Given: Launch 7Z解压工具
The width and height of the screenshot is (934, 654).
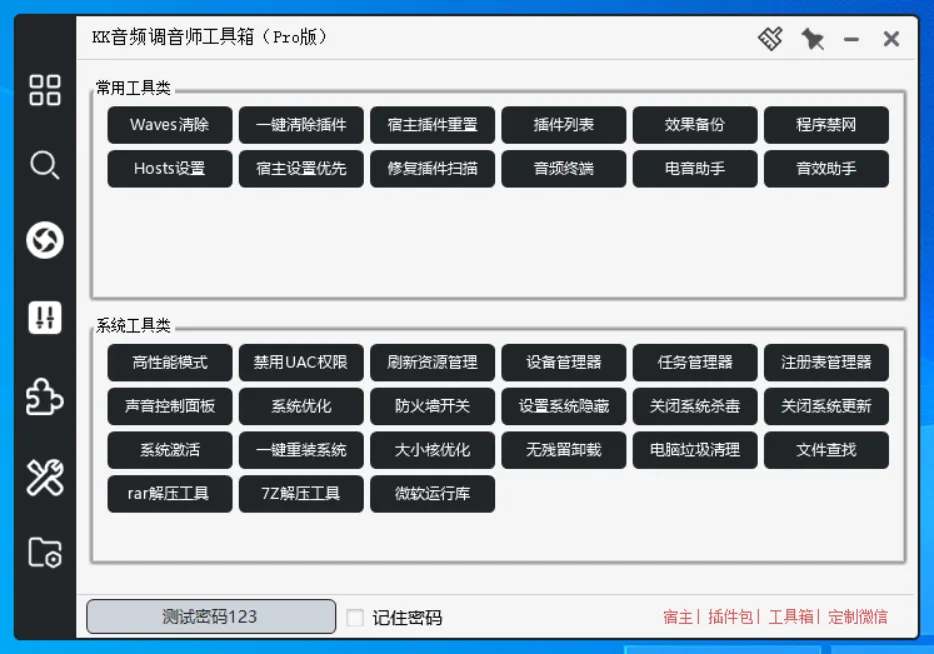Looking at the screenshot, I should 301,494.
